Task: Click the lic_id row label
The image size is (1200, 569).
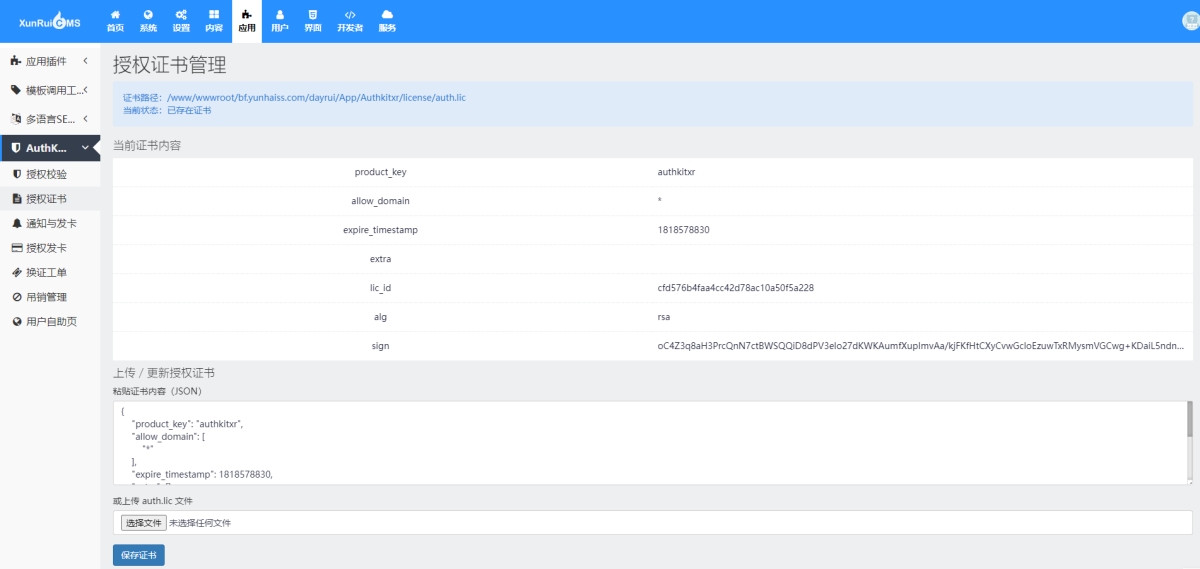Action: click(380, 288)
